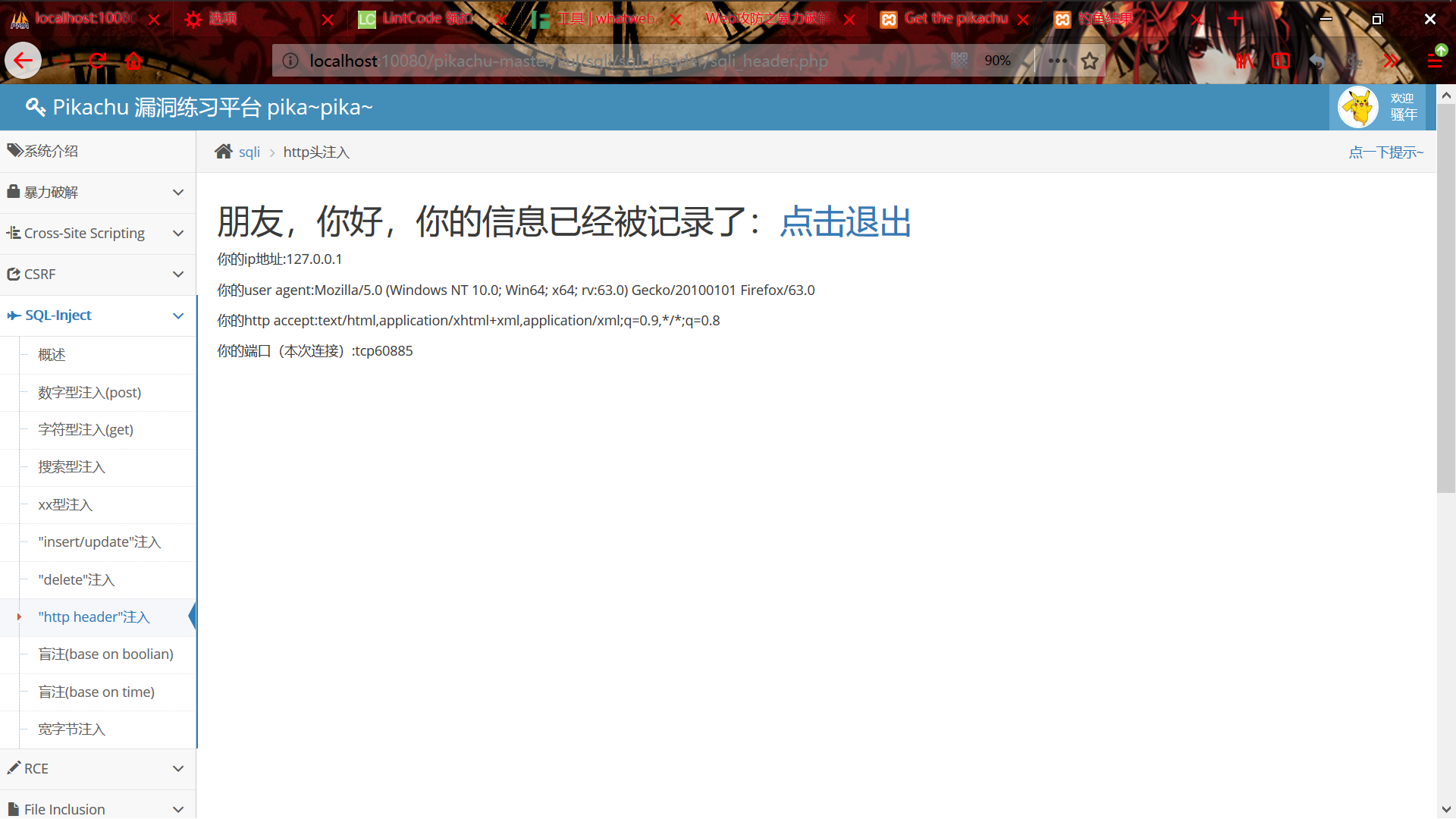Bookmark this page with star icon
1456x819 pixels.
click(x=1090, y=61)
